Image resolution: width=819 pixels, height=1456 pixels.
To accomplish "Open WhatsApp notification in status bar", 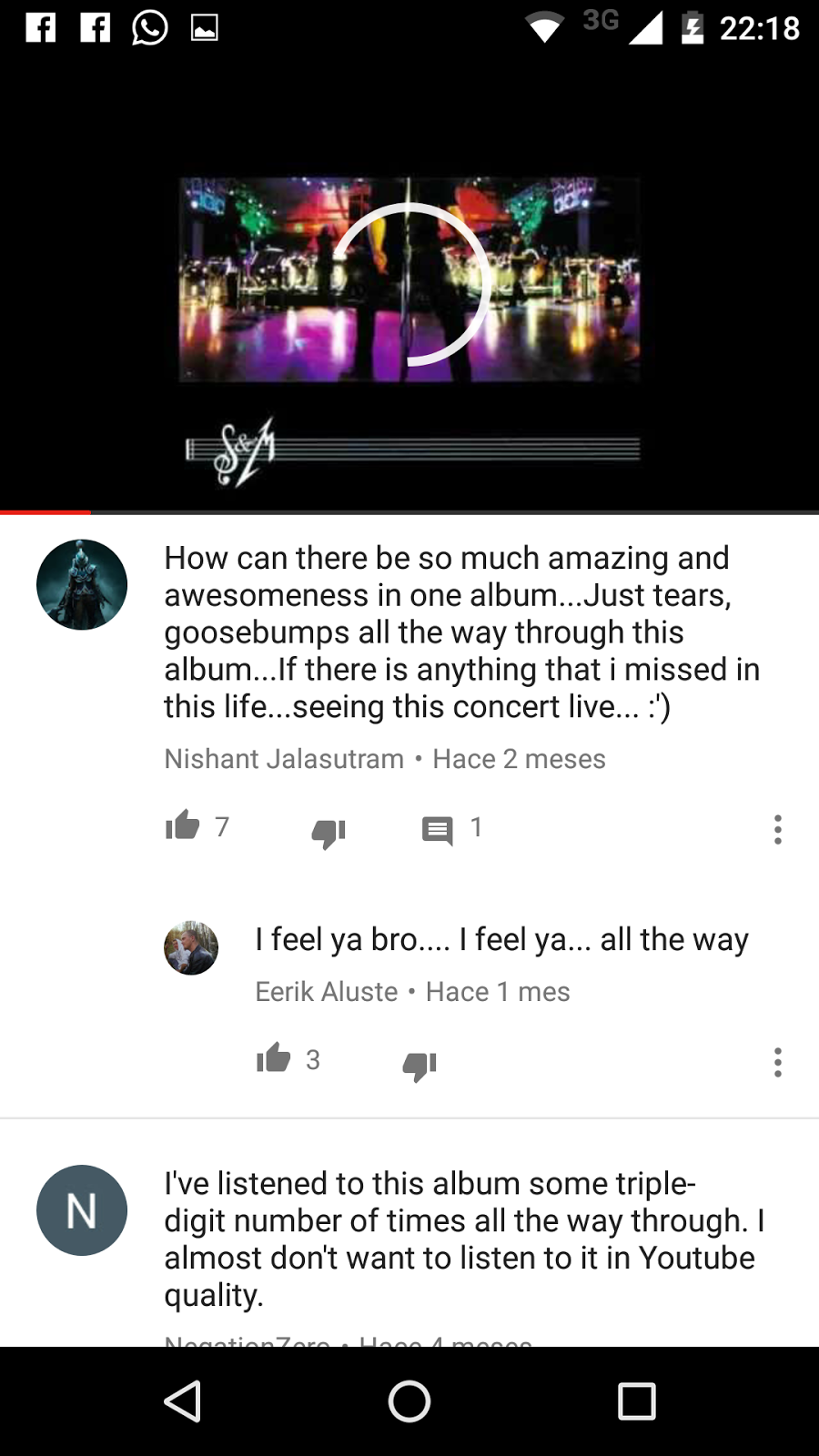I will [x=150, y=27].
